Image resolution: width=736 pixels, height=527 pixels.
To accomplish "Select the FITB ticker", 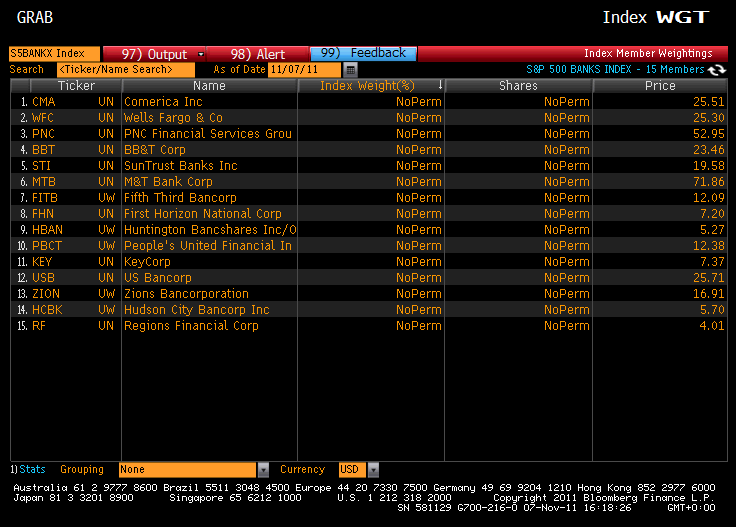I will pyautogui.click(x=45, y=198).
